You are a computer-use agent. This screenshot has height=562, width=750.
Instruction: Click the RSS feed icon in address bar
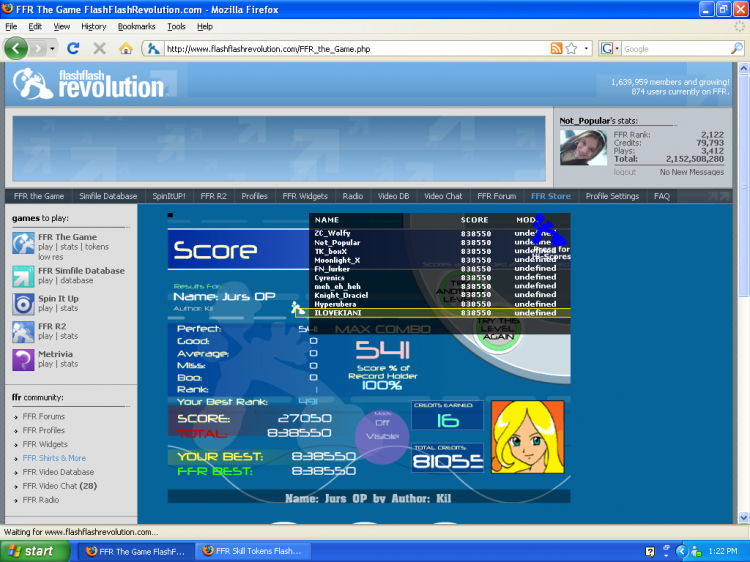556,48
